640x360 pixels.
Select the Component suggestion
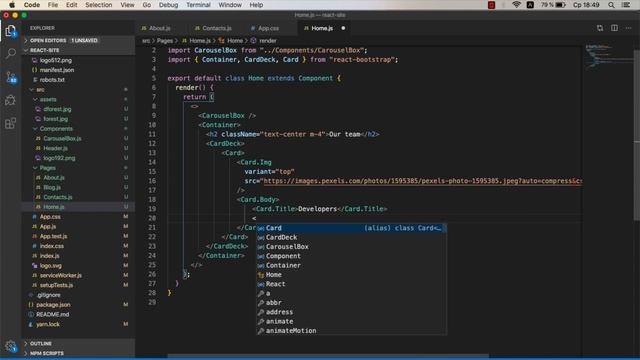coord(351,256)
